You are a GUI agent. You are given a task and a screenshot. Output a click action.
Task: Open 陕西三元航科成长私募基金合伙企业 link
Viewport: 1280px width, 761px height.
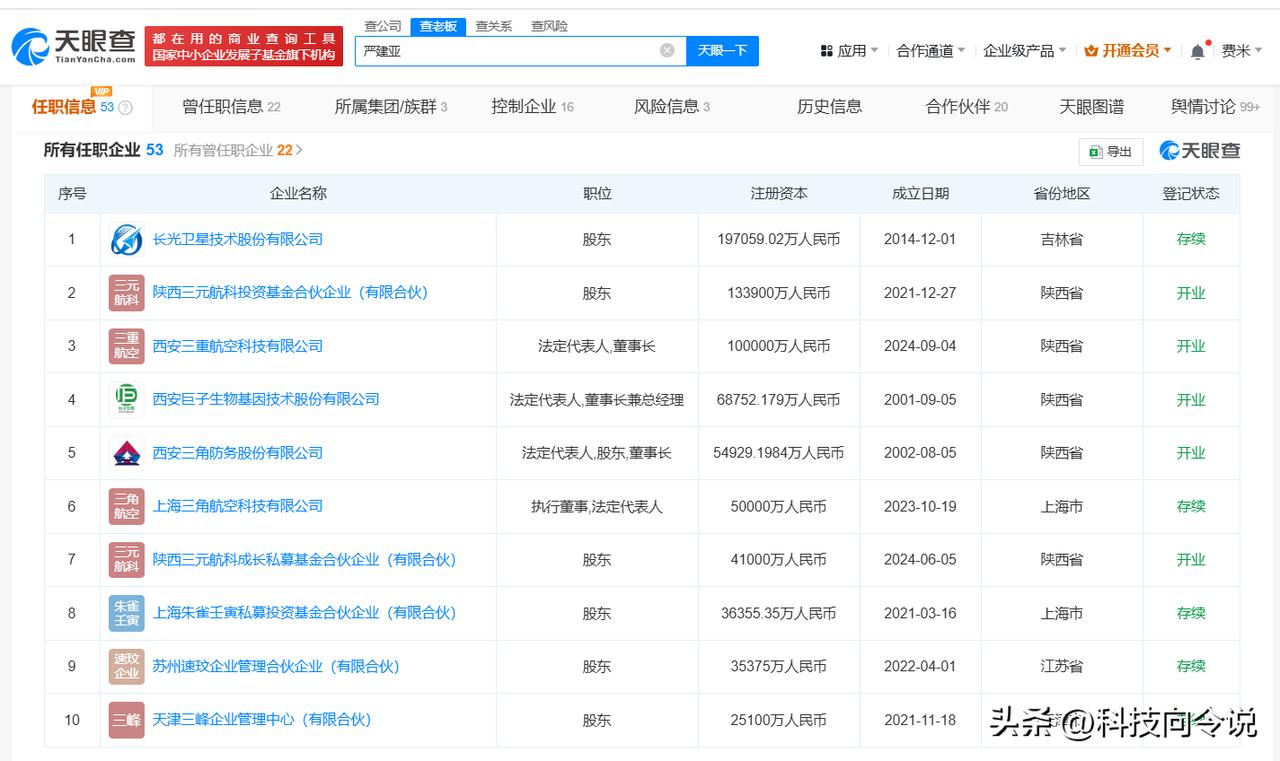304,560
